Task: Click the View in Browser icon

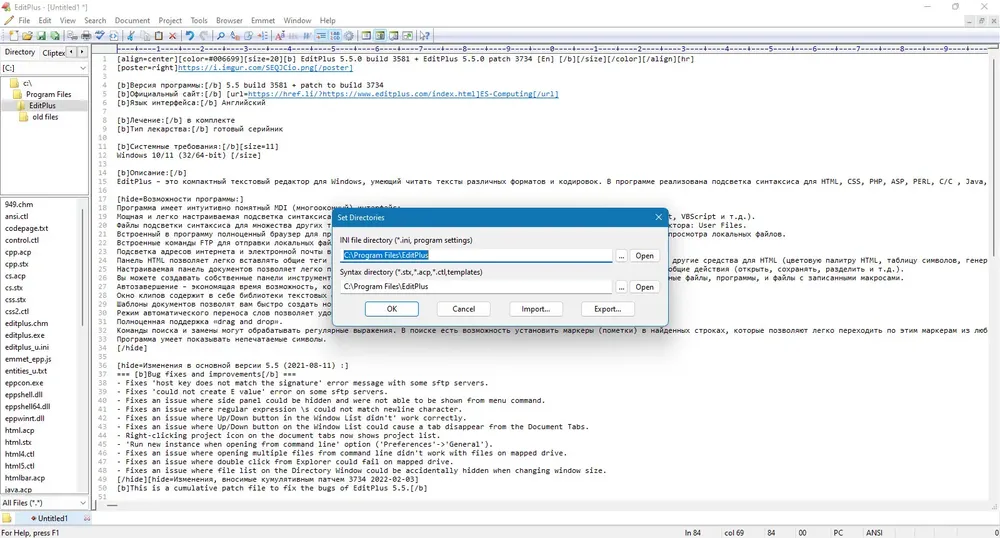Action: (114, 36)
